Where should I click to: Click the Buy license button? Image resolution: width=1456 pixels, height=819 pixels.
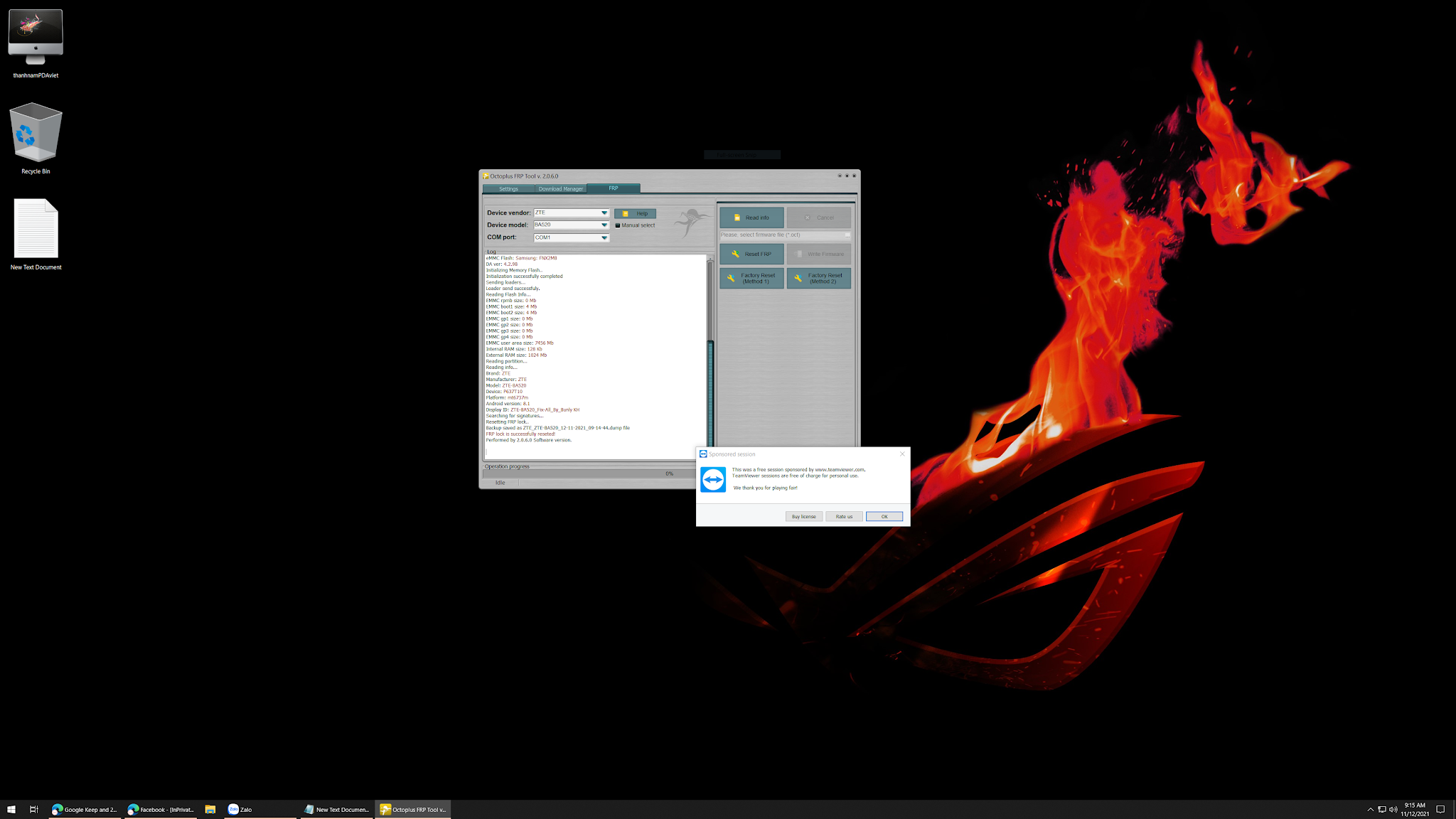(803, 516)
